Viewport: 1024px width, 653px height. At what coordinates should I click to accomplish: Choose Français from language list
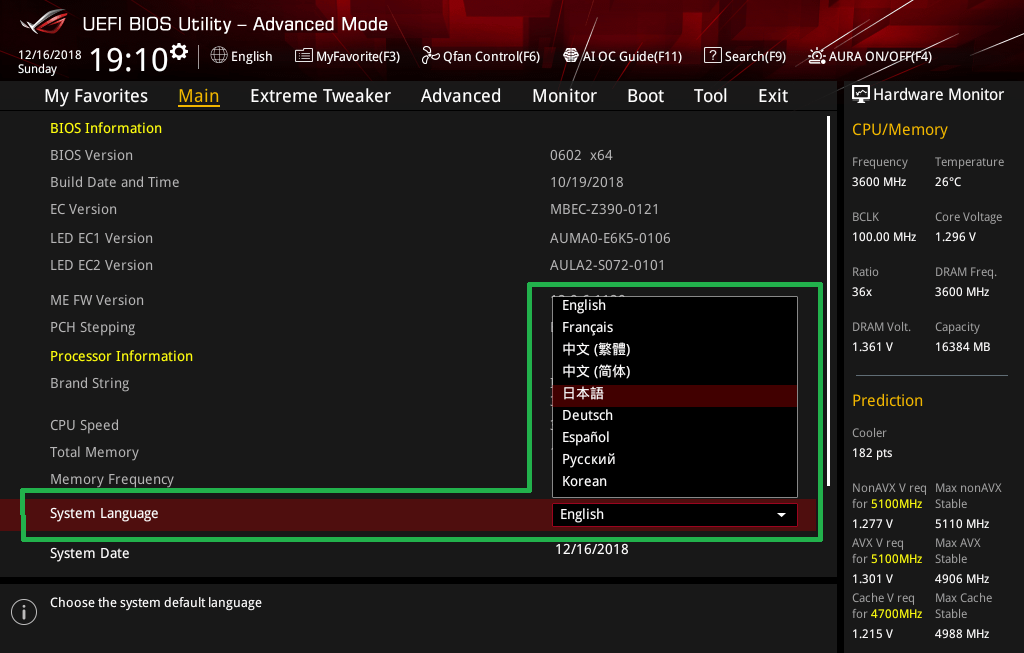[x=675, y=327]
